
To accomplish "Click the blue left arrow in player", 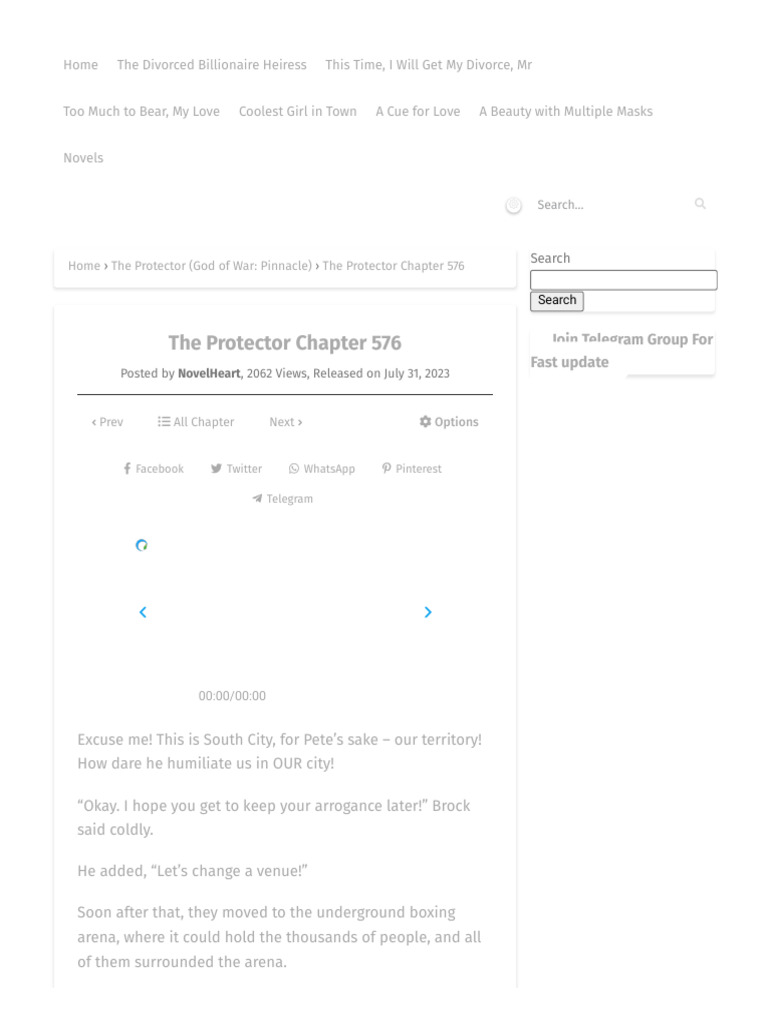I will pos(143,612).
